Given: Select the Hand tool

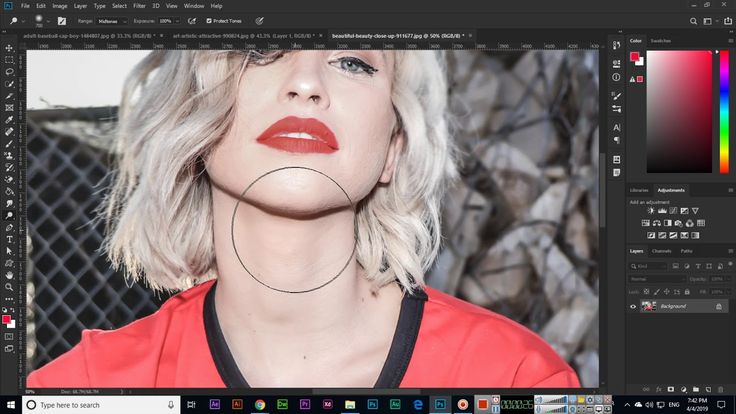Looking at the screenshot, I should pos(9,275).
